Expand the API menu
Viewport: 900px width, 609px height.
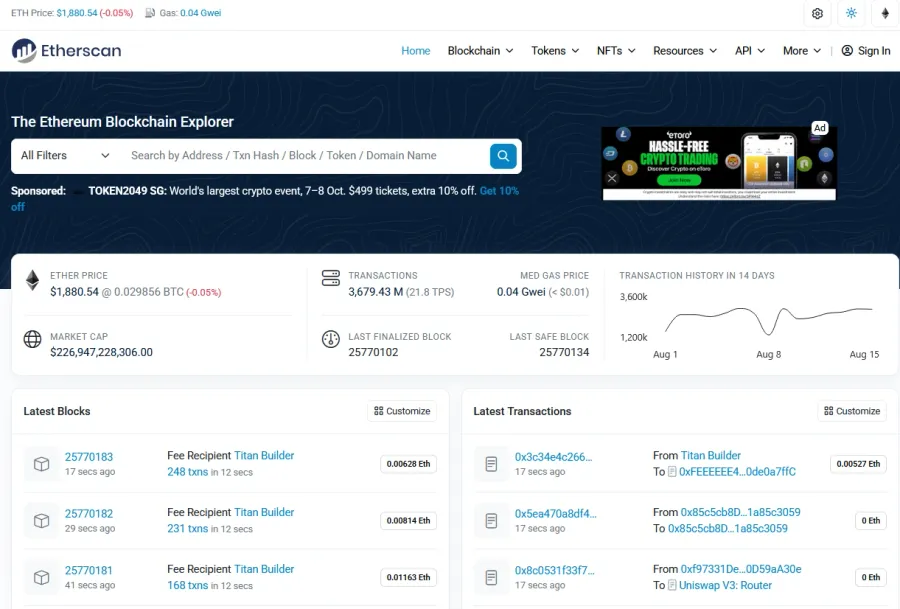(750, 51)
